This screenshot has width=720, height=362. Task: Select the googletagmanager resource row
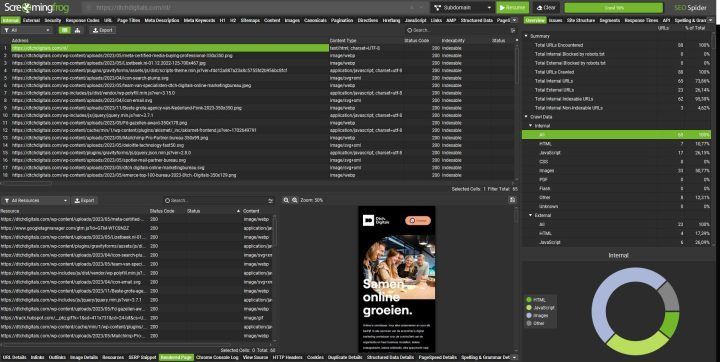(136, 228)
